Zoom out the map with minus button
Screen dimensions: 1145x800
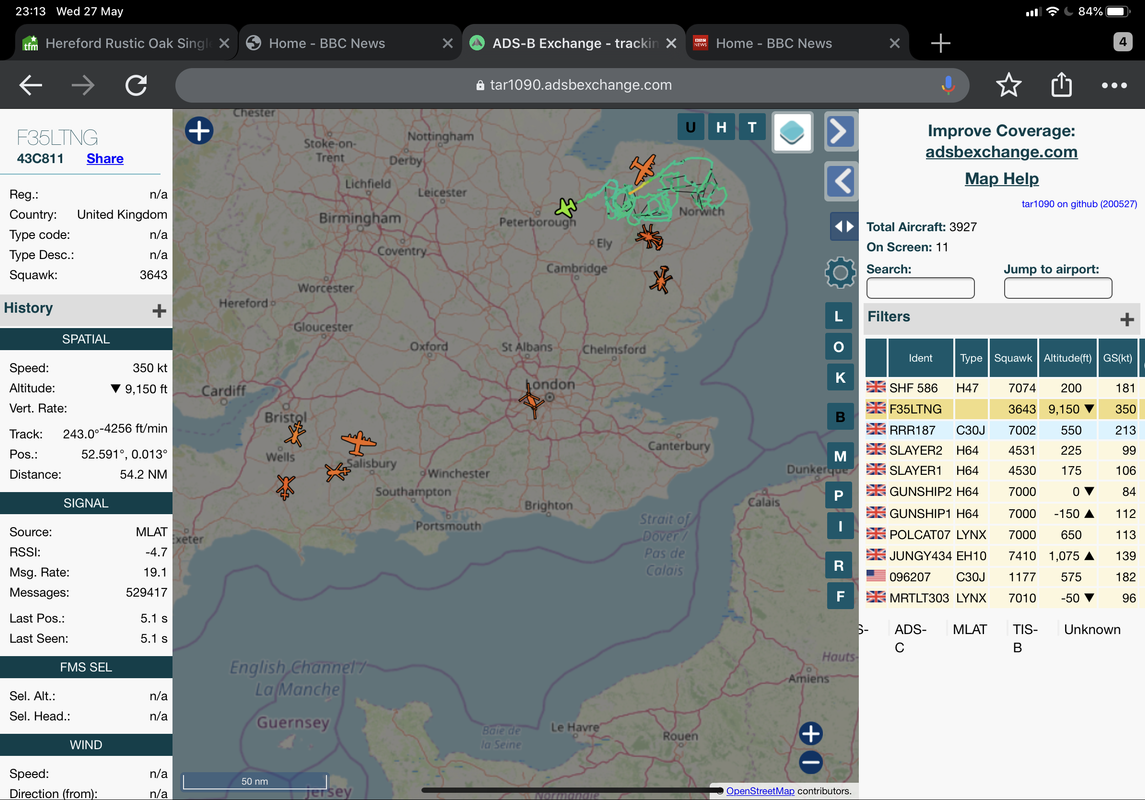pos(811,763)
